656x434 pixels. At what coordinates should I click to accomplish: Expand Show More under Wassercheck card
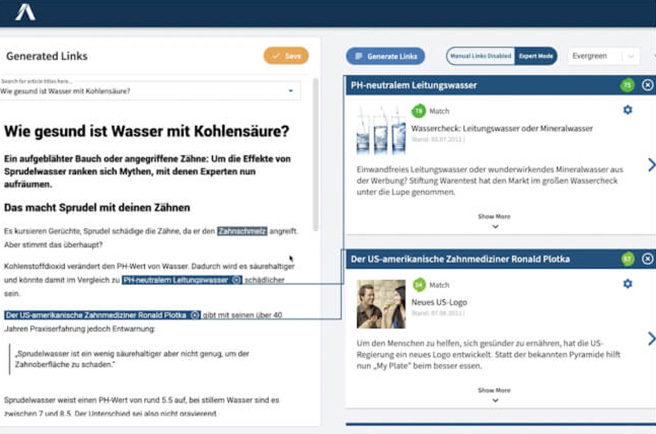495,221
